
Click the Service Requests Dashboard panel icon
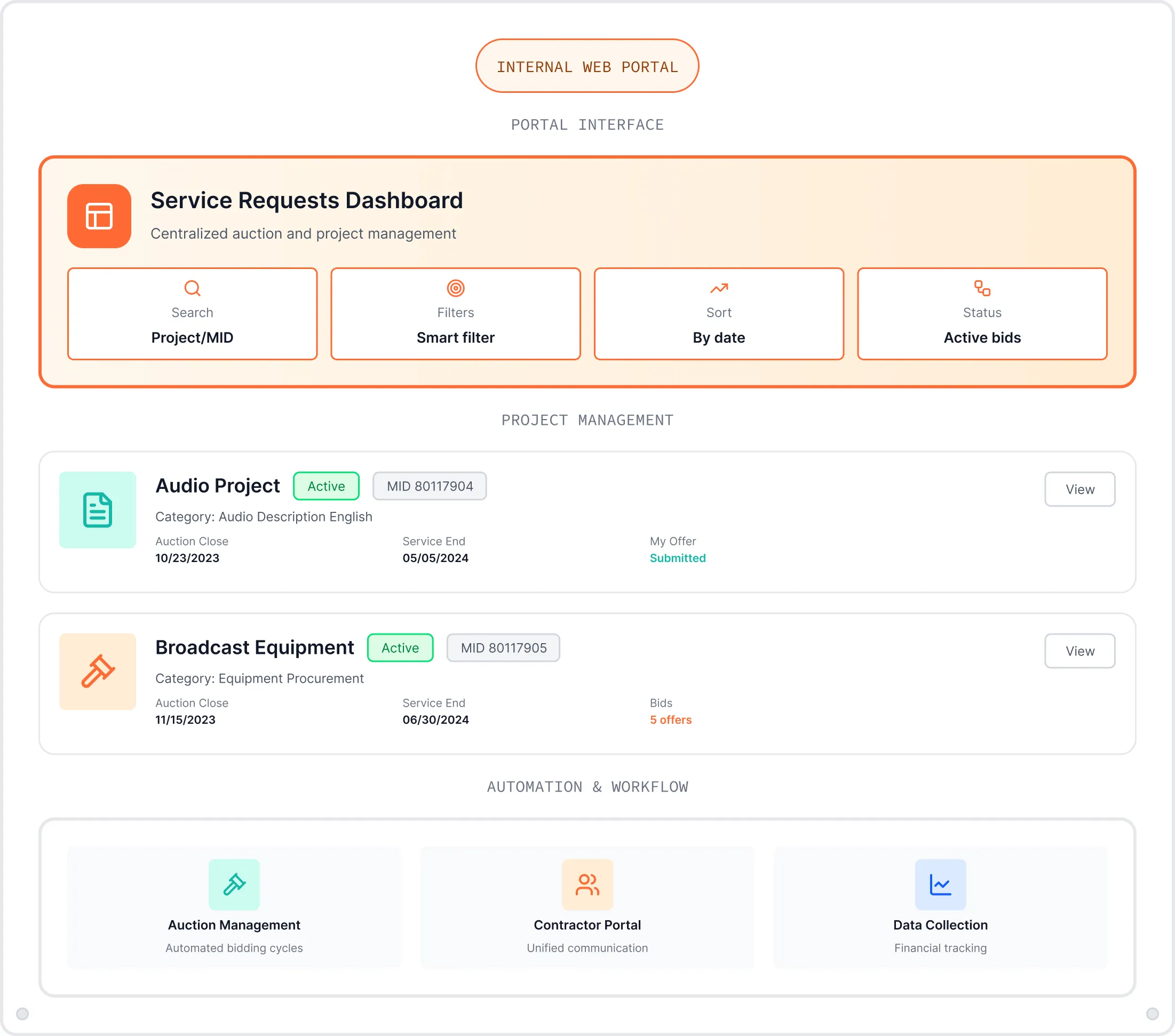click(x=99, y=216)
